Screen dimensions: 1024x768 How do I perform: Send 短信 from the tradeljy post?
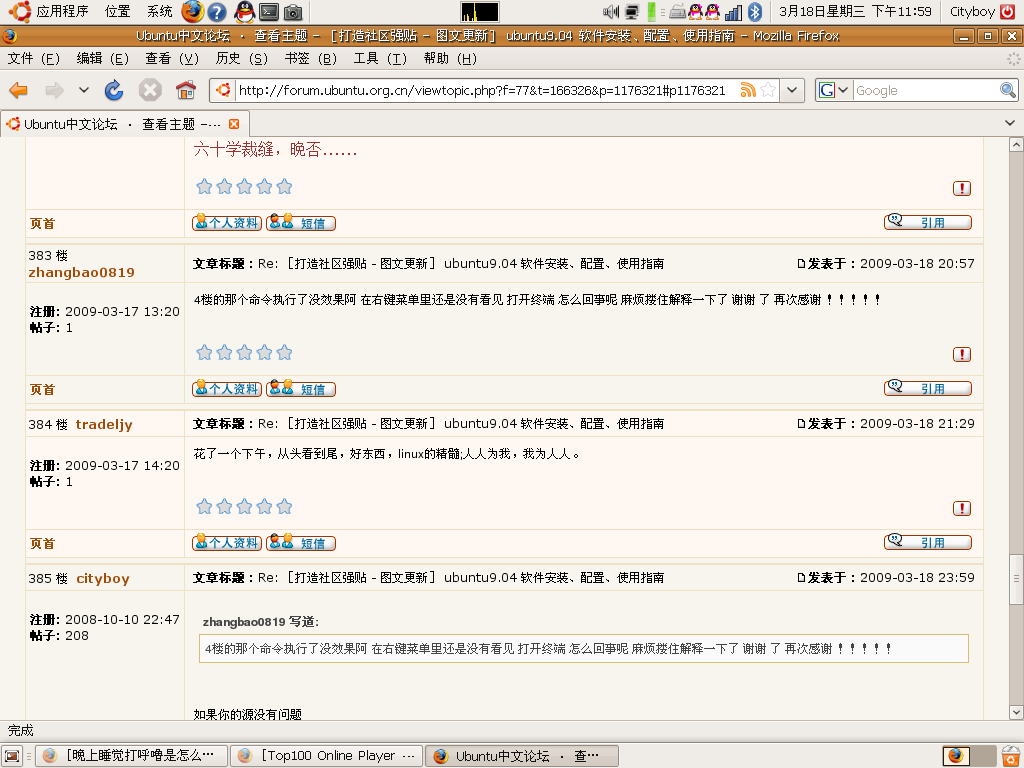300,543
